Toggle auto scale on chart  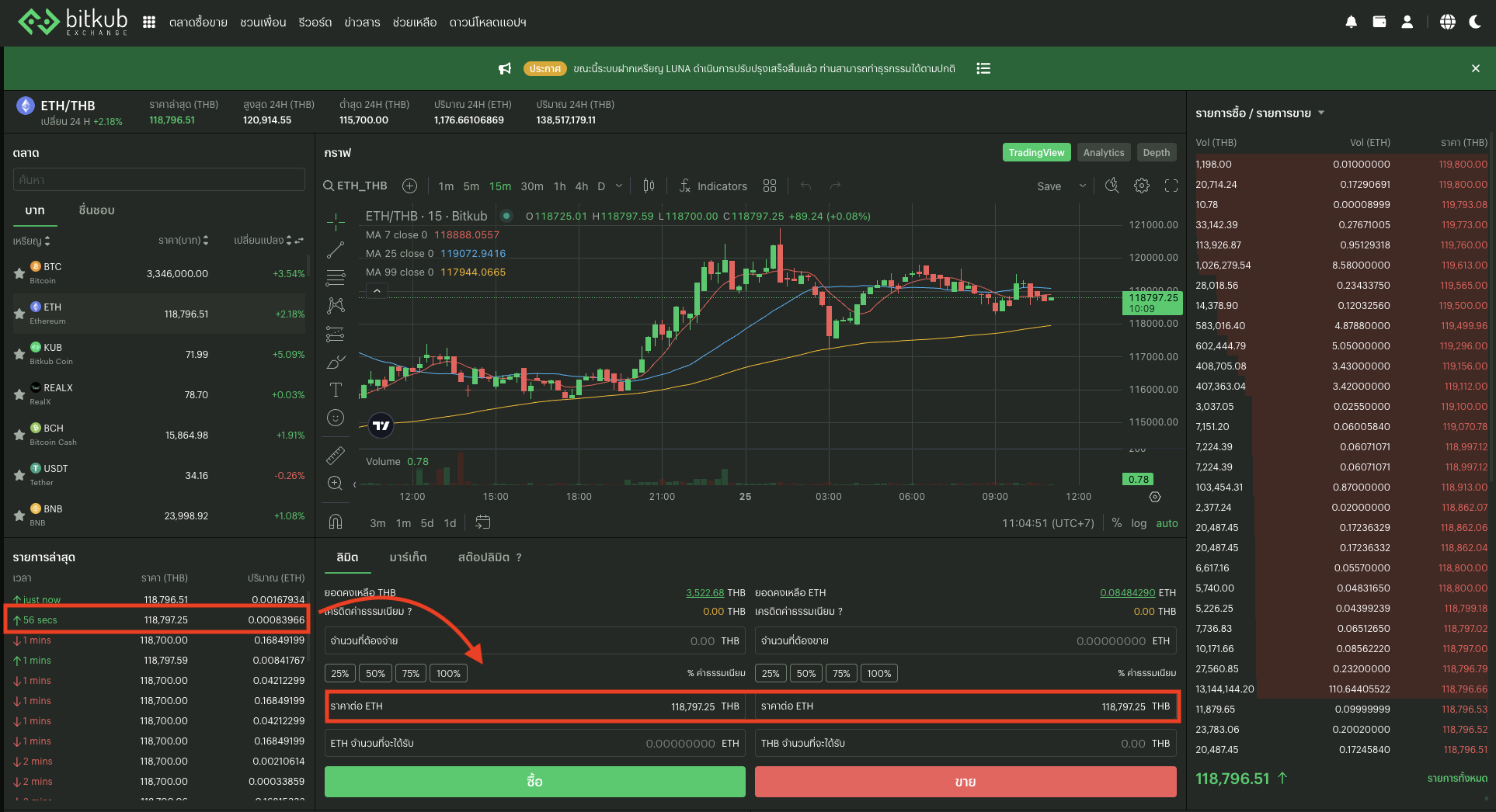(x=1167, y=523)
